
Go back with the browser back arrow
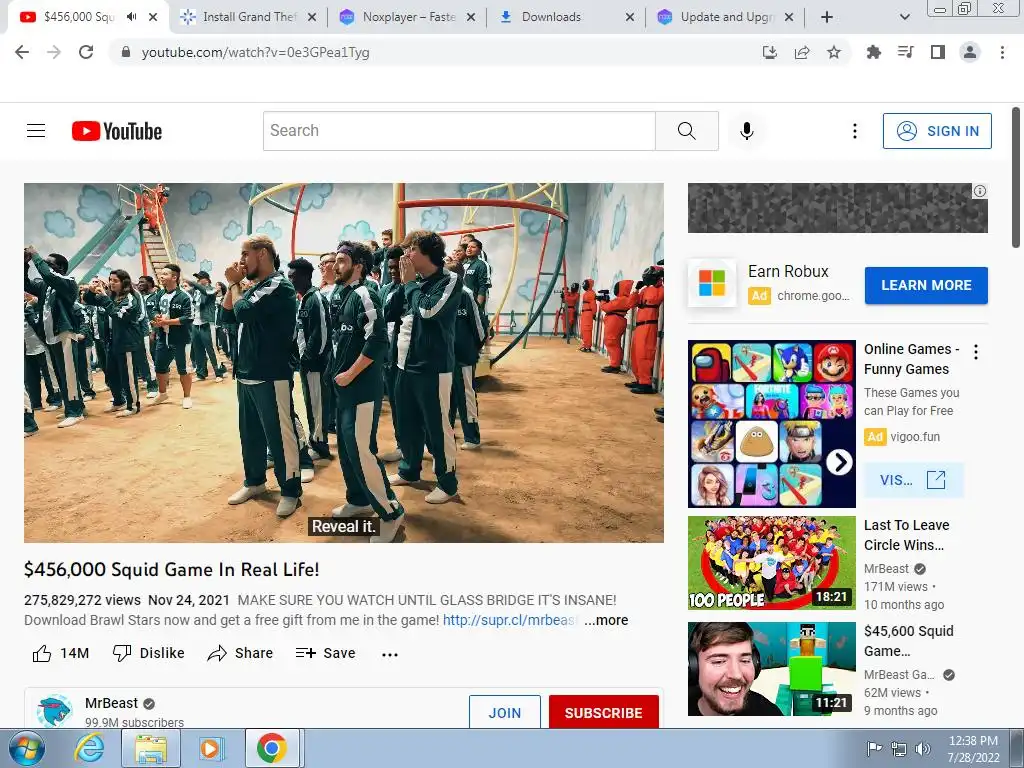(x=22, y=52)
